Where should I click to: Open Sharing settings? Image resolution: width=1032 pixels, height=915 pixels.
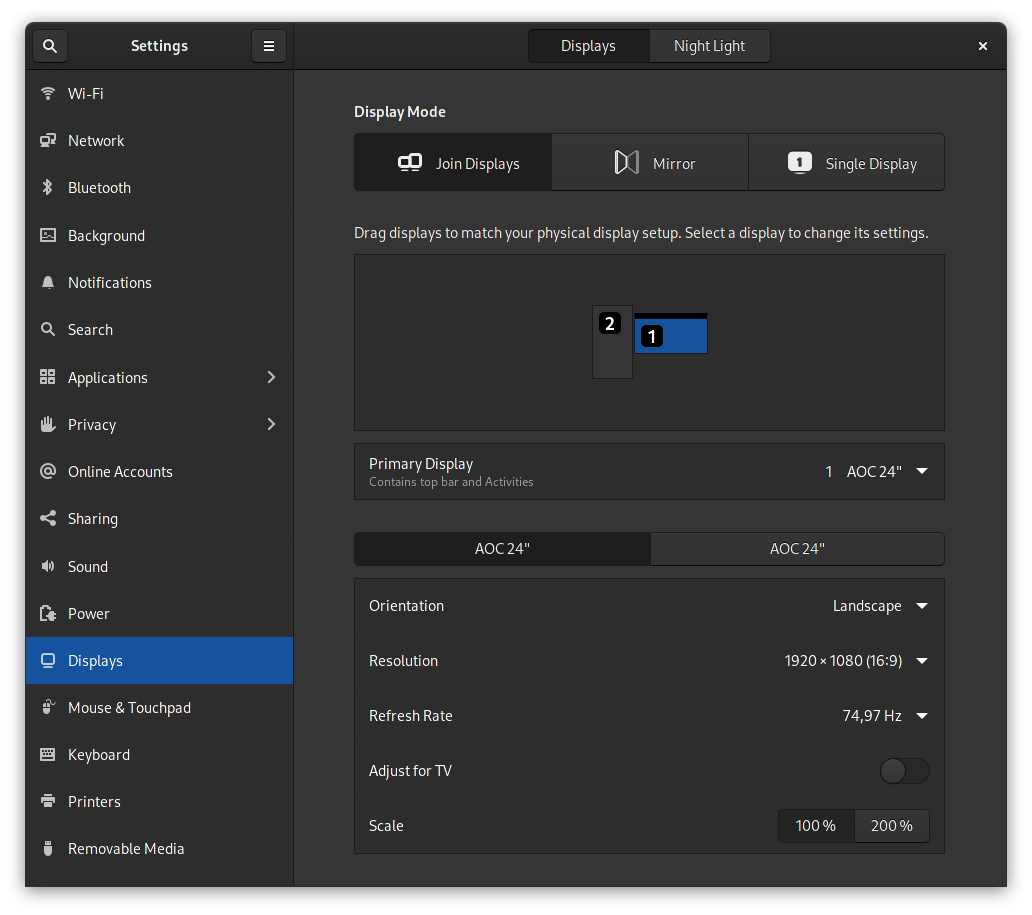(x=159, y=518)
